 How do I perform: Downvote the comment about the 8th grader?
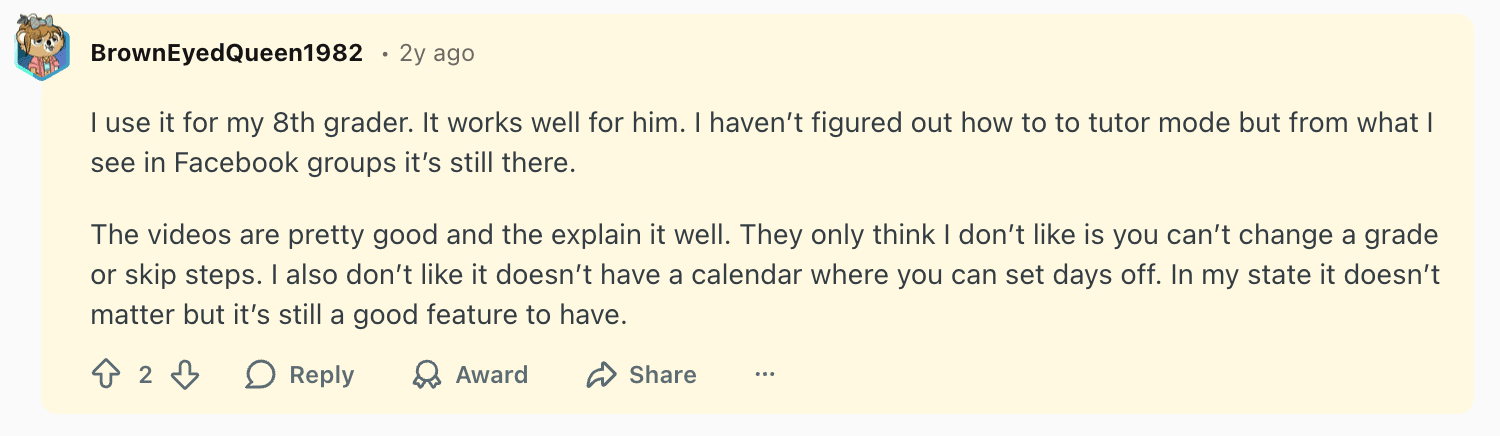click(186, 375)
